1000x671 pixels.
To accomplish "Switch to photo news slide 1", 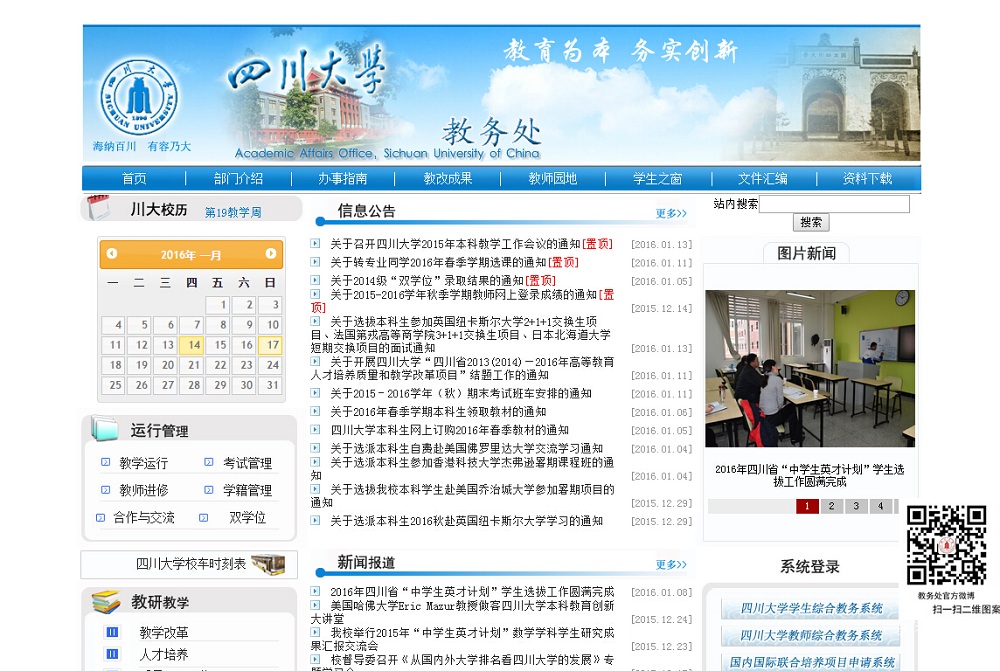I will [x=807, y=506].
